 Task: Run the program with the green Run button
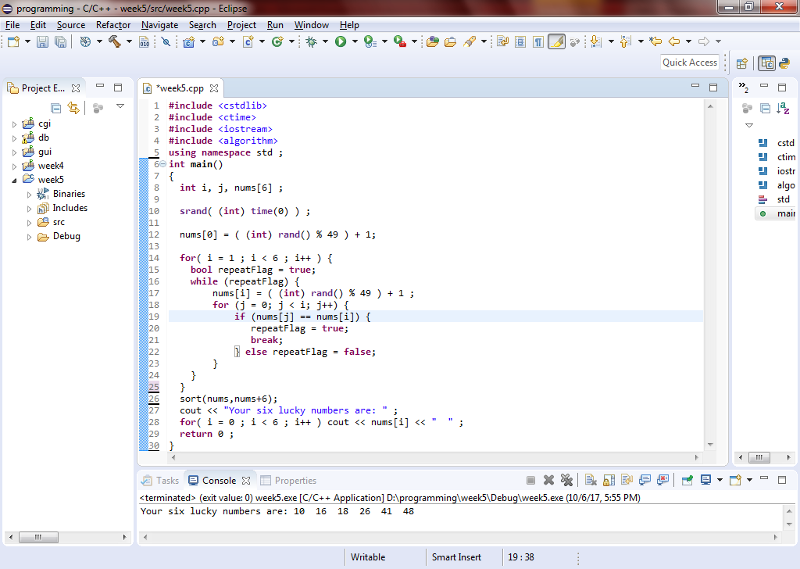[341, 42]
